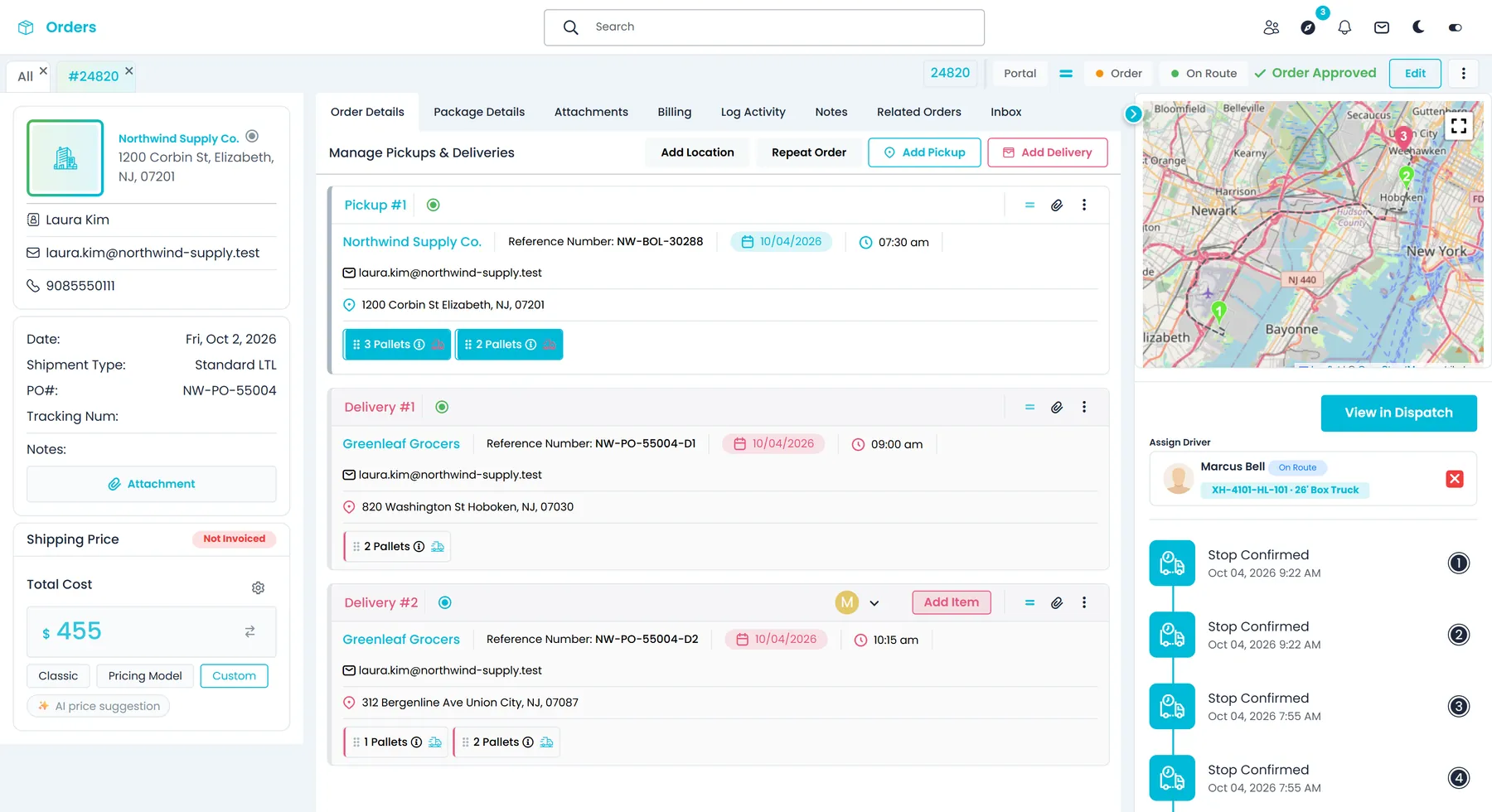Open the users icon in the top bar
This screenshot has width=1492, height=812.
tap(1272, 27)
